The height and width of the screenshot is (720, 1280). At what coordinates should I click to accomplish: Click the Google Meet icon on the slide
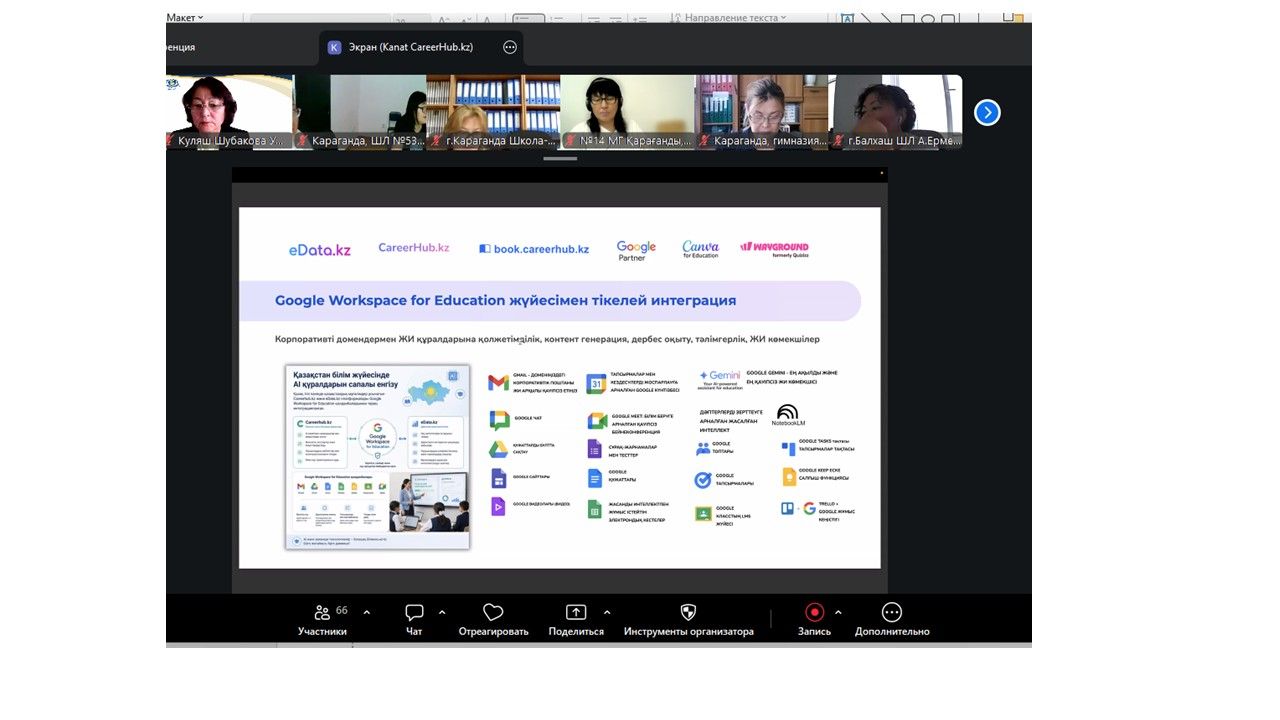(x=597, y=421)
